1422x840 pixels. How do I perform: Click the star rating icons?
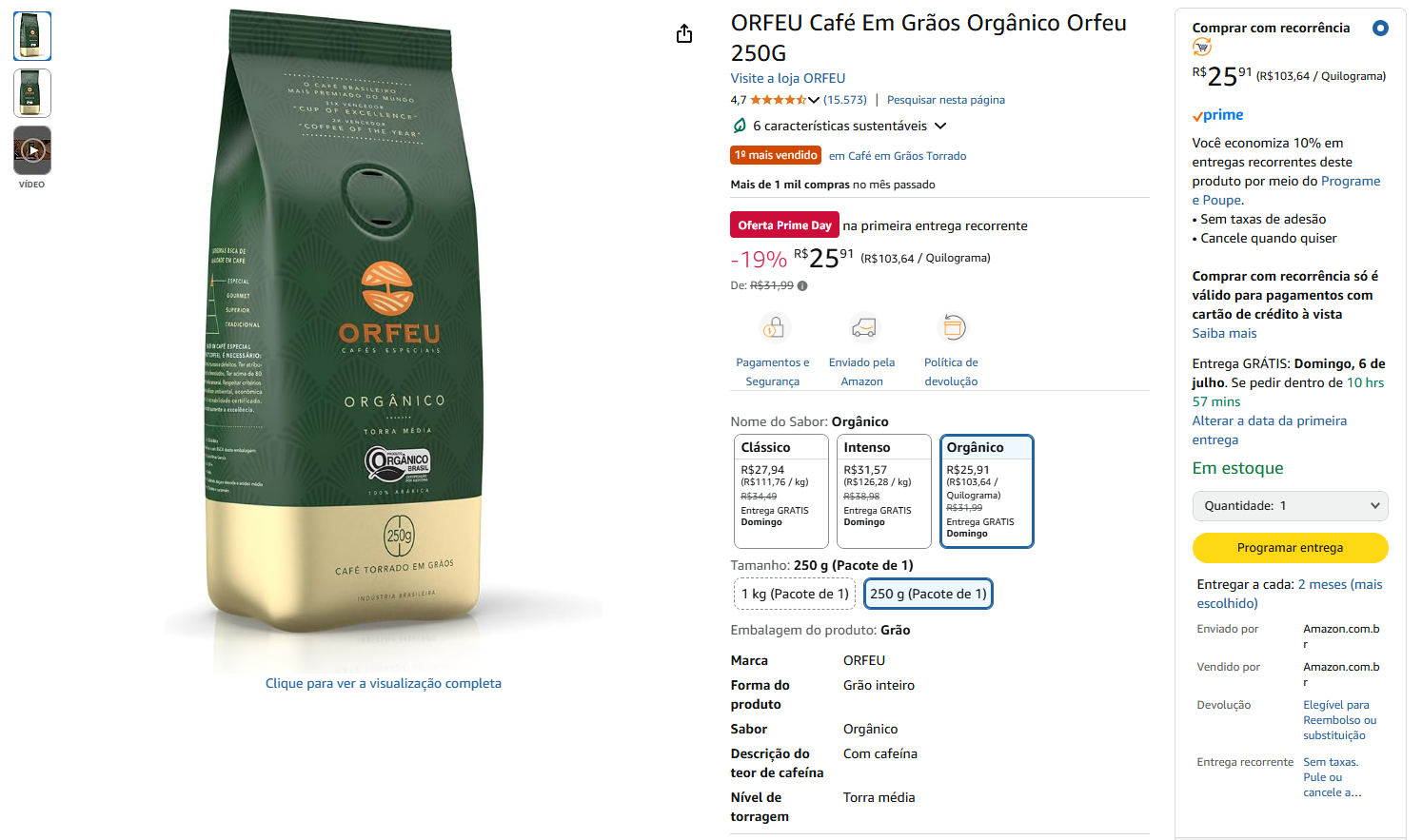778,100
